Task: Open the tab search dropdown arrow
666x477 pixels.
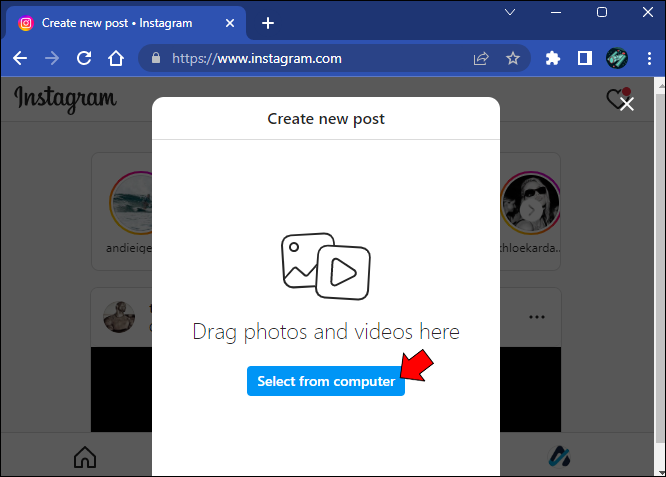Action: point(510,12)
